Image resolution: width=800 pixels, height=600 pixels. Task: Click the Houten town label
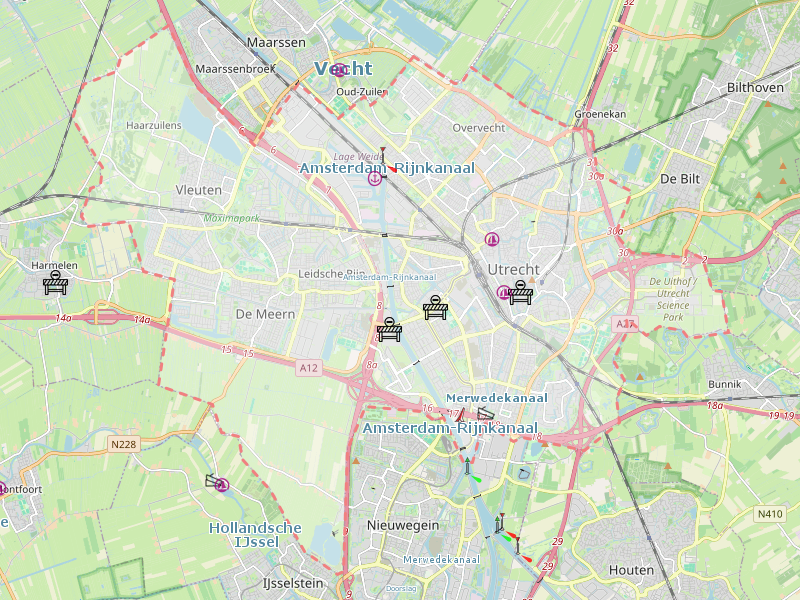[631, 570]
